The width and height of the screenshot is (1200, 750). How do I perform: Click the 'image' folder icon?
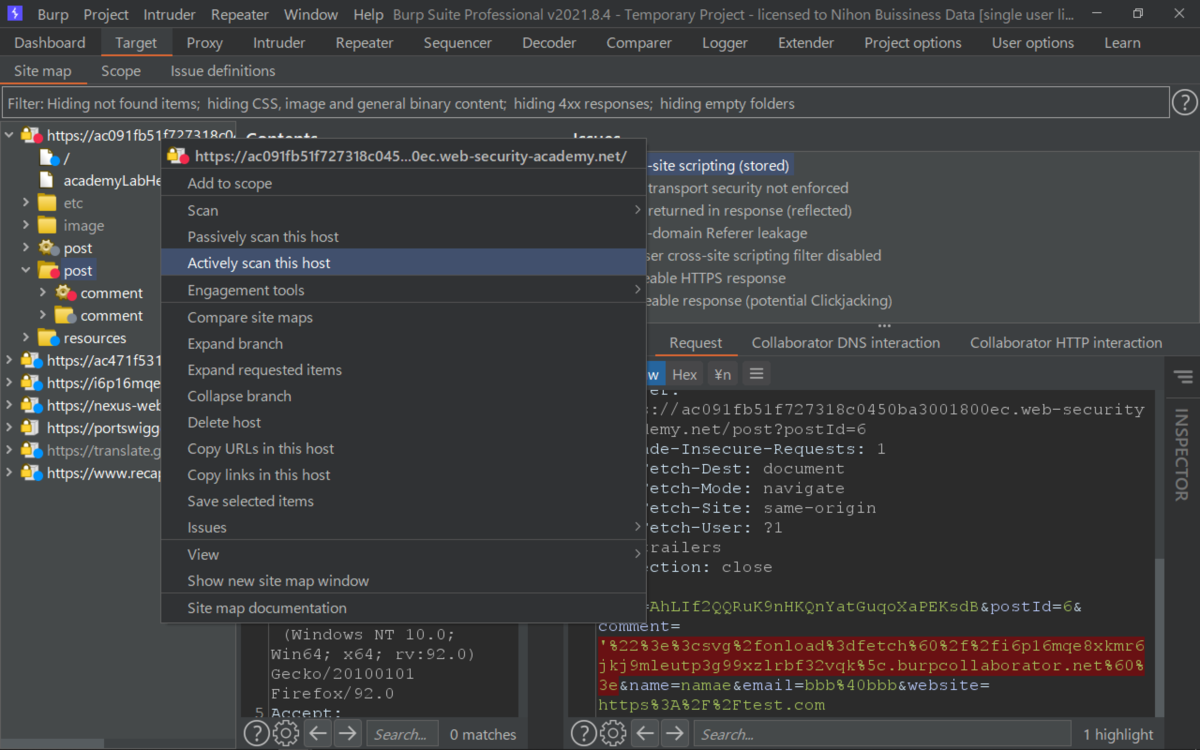47,225
